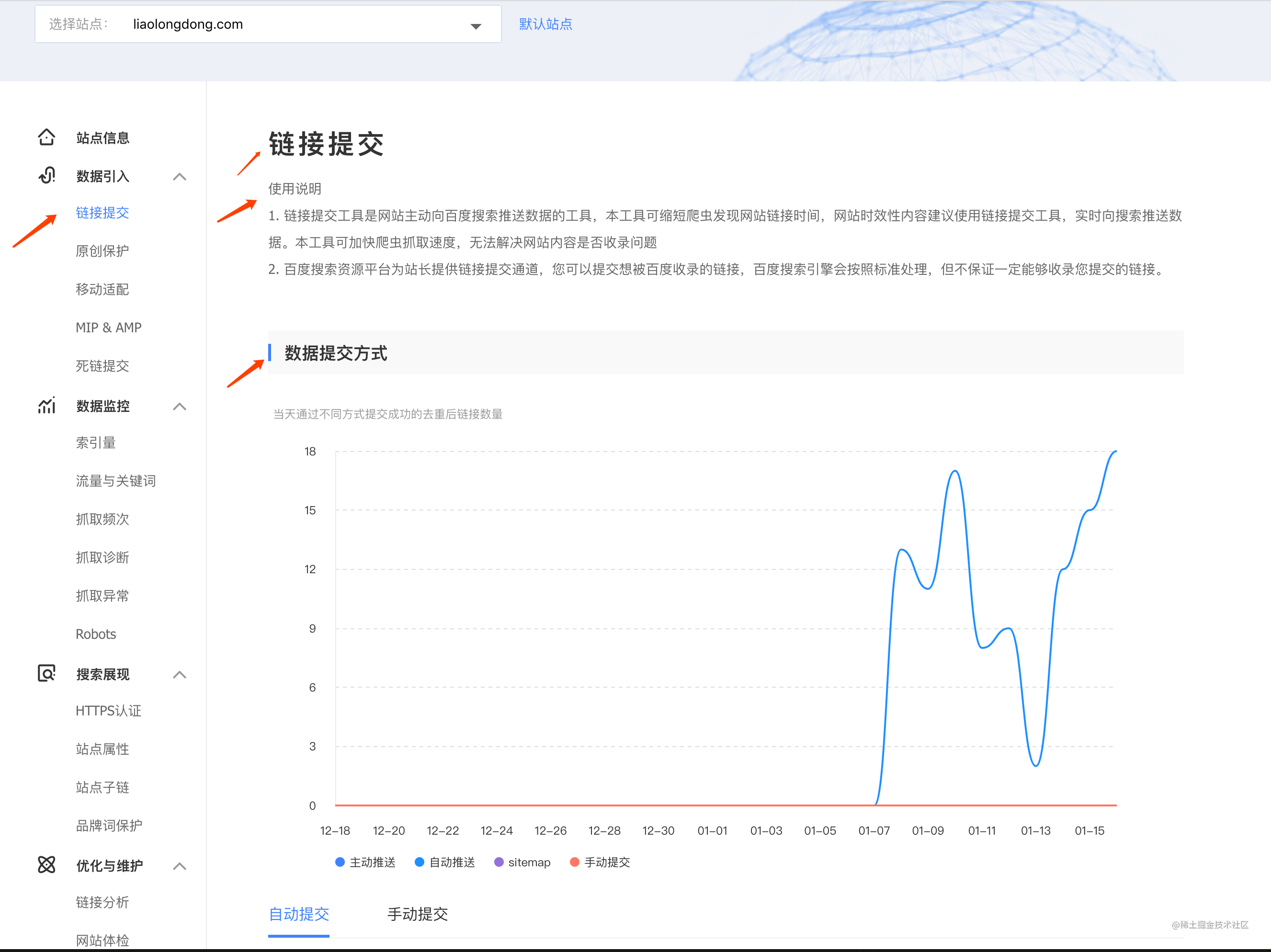The height and width of the screenshot is (952, 1271).
Task: Click the blue 主动推送 legend dot
Action: tap(340, 862)
